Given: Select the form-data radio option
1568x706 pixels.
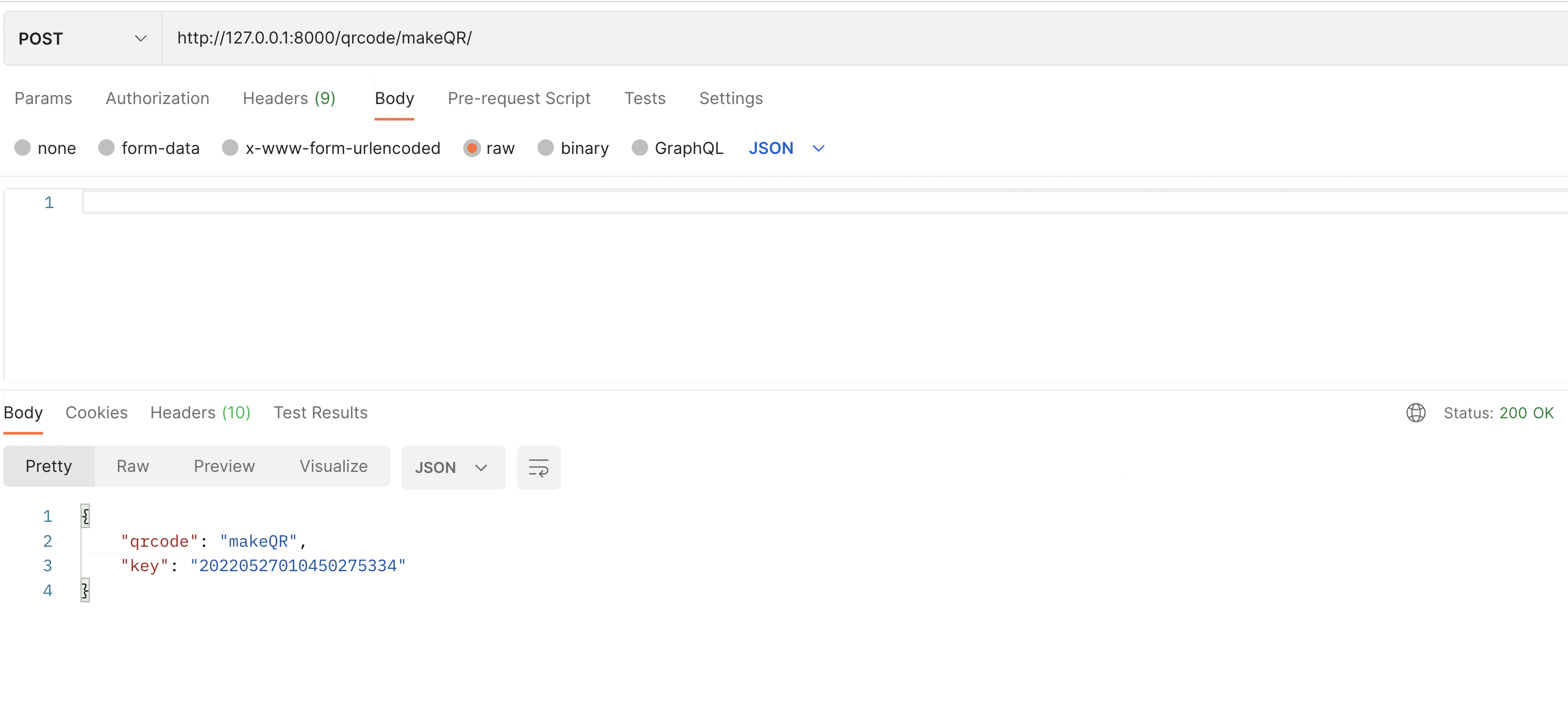Looking at the screenshot, I should pyautogui.click(x=107, y=148).
